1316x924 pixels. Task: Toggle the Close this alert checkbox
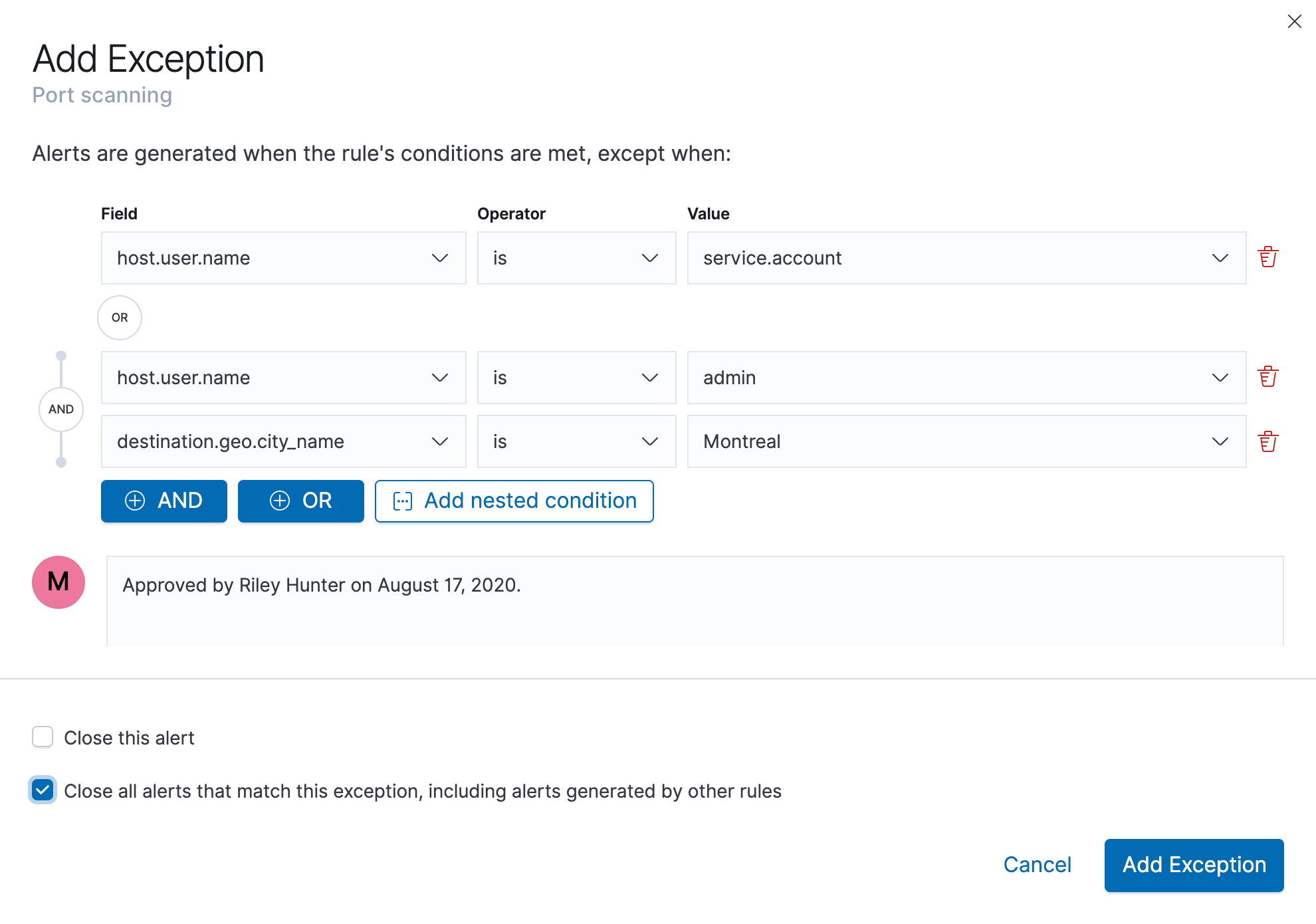point(43,738)
